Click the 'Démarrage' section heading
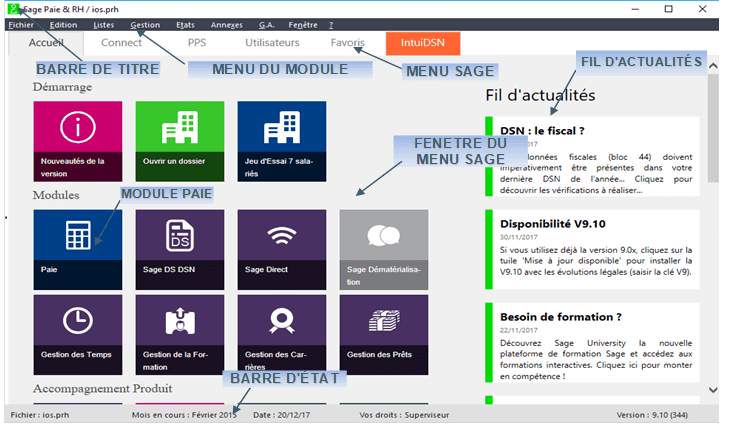The width and height of the screenshot is (756, 424). click(x=62, y=87)
